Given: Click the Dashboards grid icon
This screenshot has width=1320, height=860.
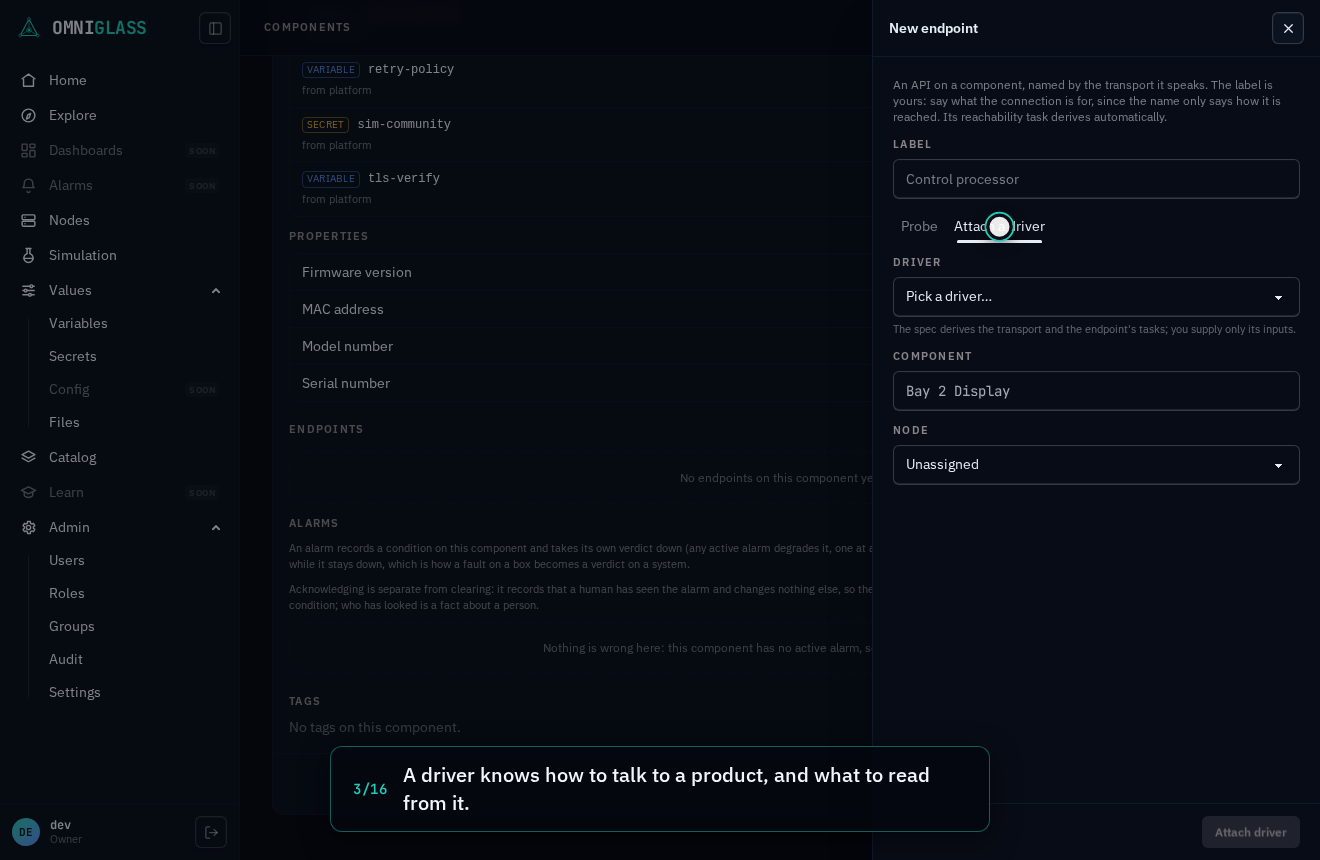Looking at the screenshot, I should 29,150.
